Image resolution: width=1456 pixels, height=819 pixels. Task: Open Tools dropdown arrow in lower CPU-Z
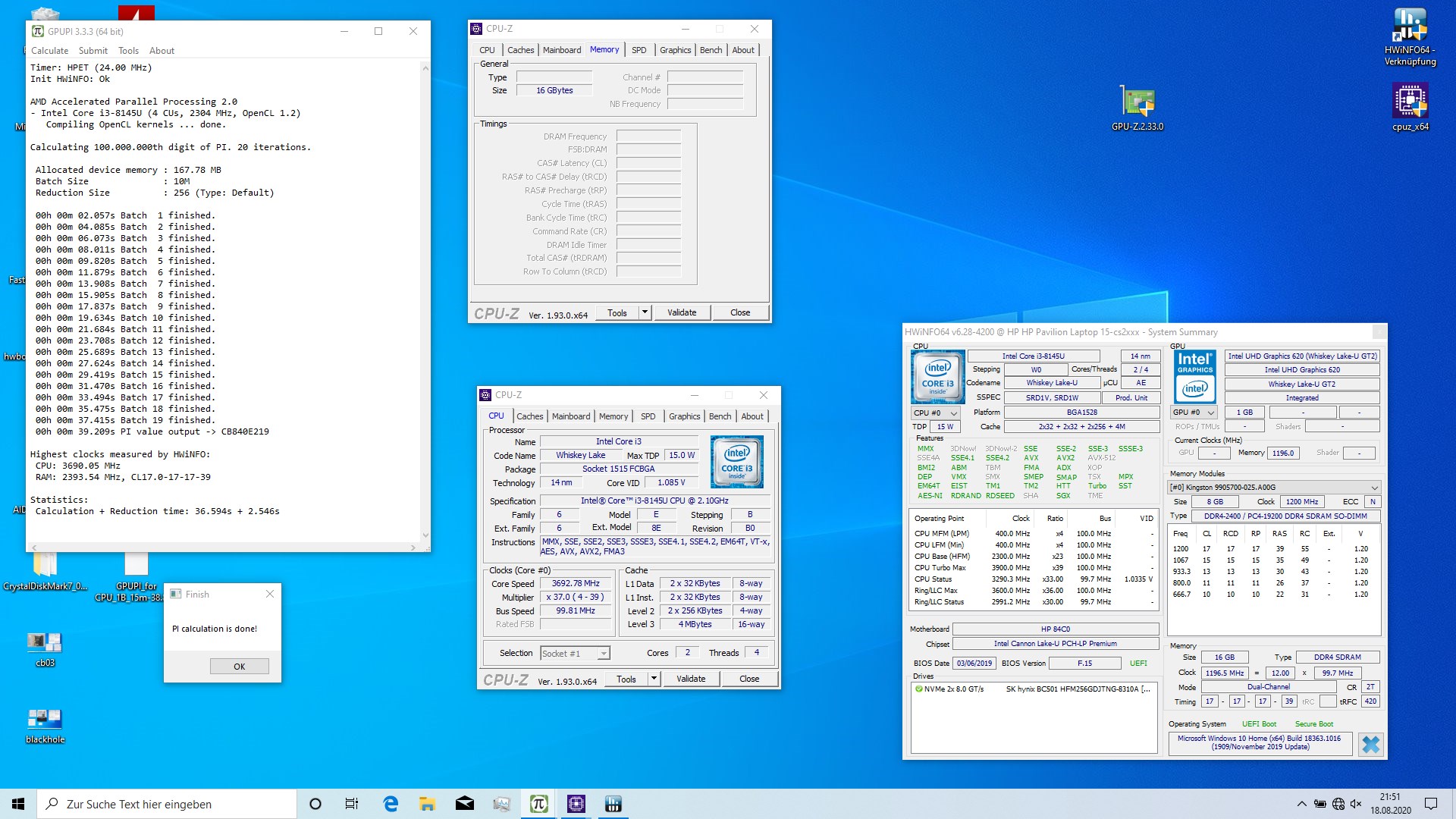pyautogui.click(x=654, y=679)
